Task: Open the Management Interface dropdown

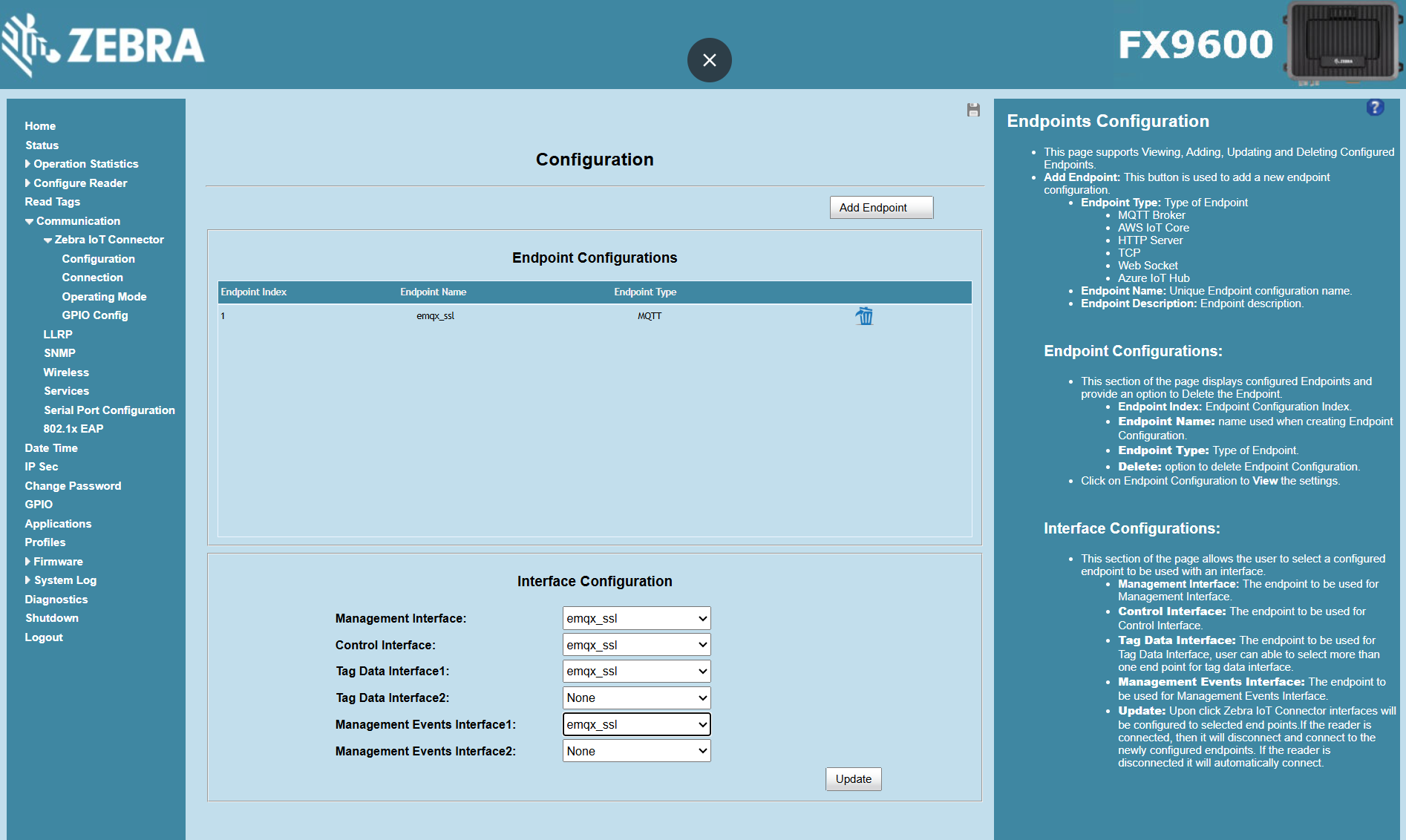Action: pos(636,618)
